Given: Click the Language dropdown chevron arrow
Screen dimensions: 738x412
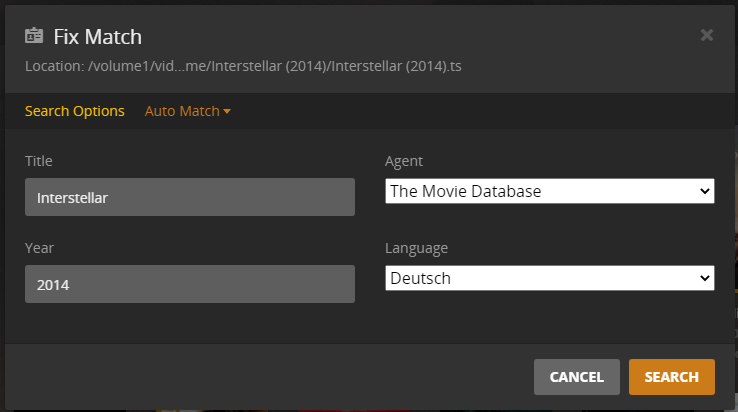Looking at the screenshot, I should tap(705, 278).
